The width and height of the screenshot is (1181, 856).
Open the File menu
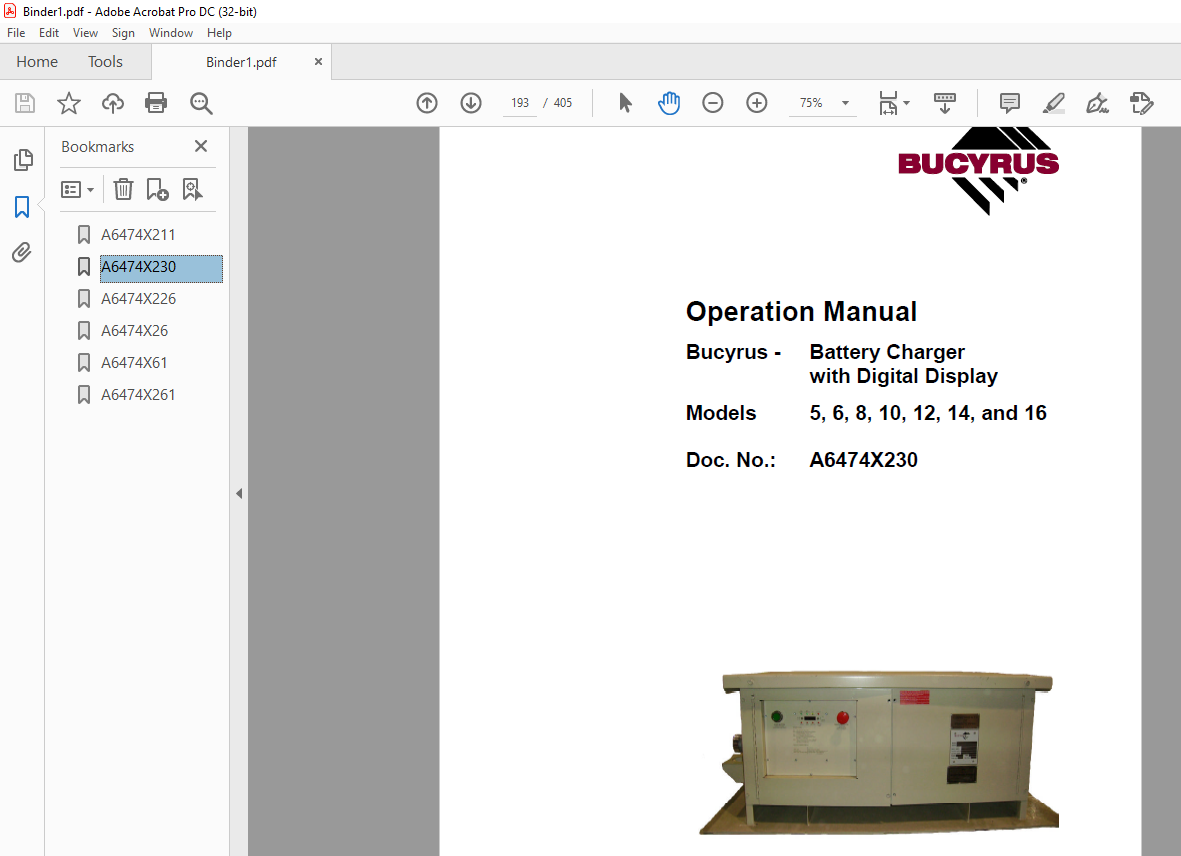click(x=16, y=33)
